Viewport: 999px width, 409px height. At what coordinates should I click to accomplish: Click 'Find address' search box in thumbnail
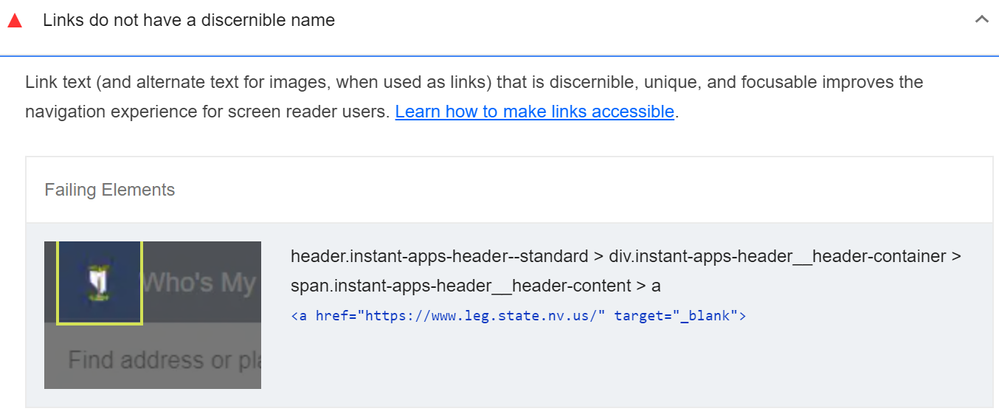[x=160, y=358]
